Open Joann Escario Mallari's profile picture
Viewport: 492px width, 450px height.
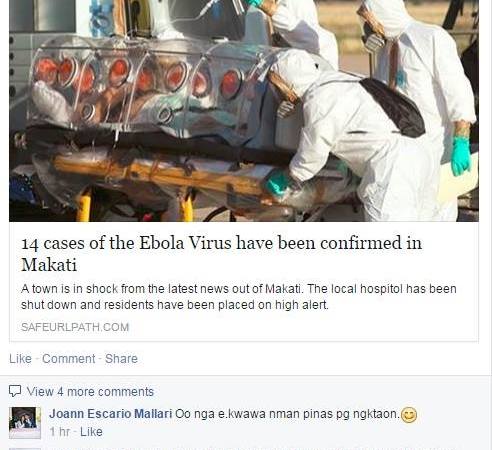point(25,423)
